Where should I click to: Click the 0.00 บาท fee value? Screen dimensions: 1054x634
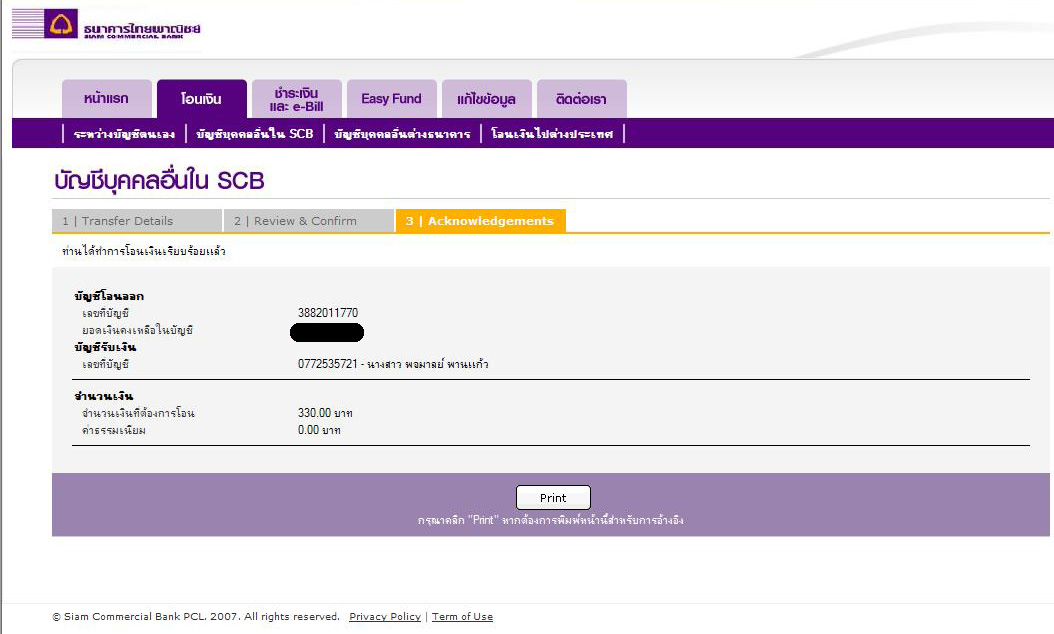coord(319,430)
